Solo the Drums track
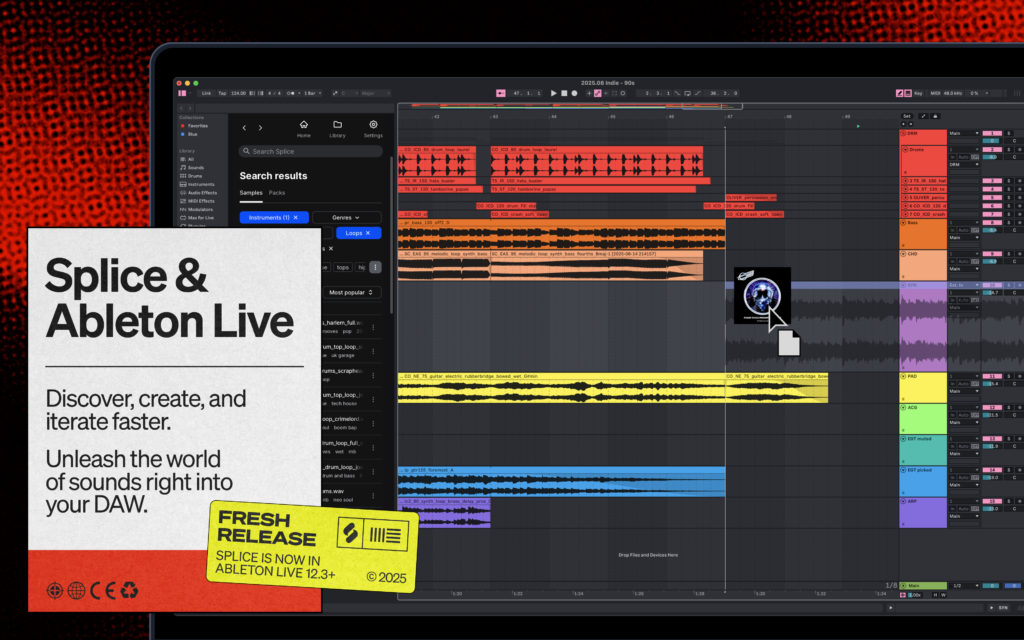This screenshot has width=1024, height=640. (1009, 149)
